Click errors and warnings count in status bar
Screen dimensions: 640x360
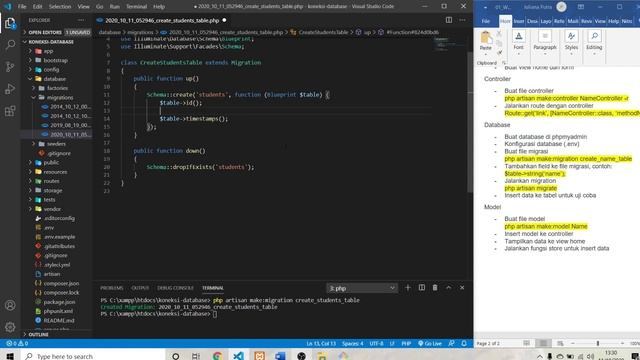pyautogui.click(x=17, y=344)
